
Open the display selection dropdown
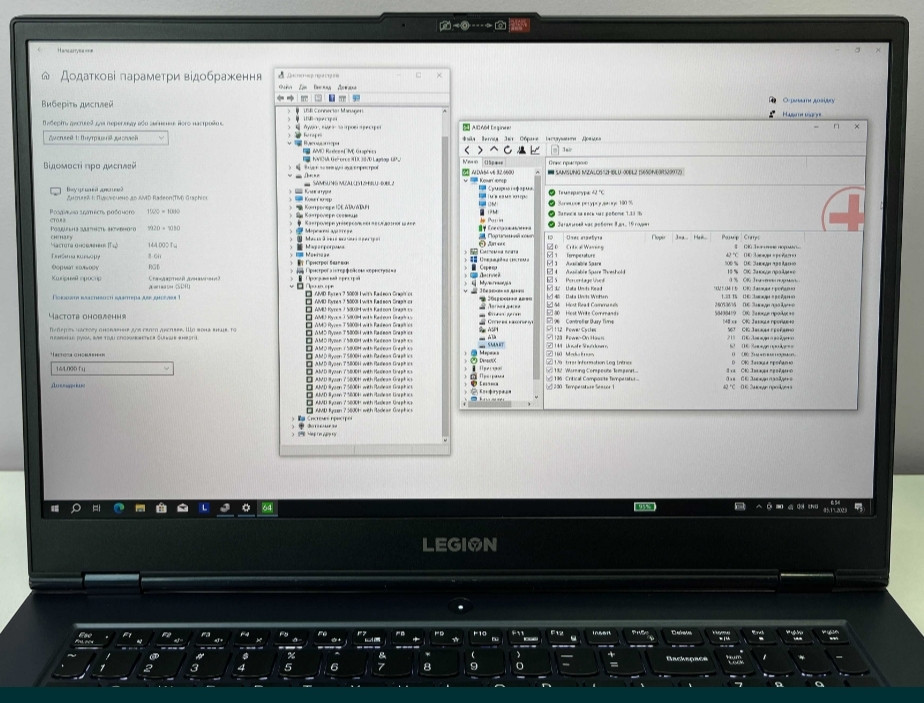(105, 138)
